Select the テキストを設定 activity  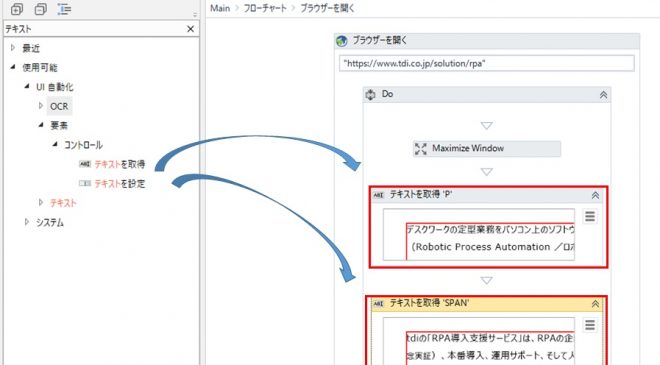(120, 184)
